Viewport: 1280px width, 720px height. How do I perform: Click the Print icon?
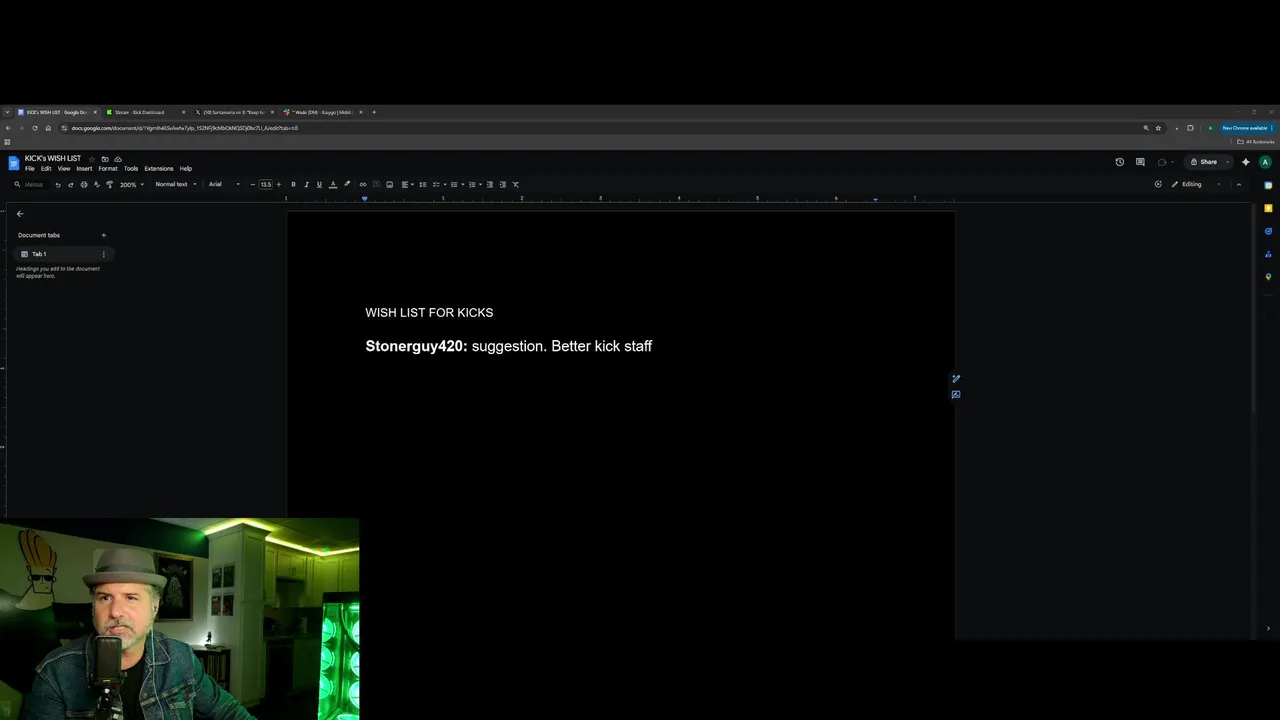pyautogui.click(x=84, y=184)
